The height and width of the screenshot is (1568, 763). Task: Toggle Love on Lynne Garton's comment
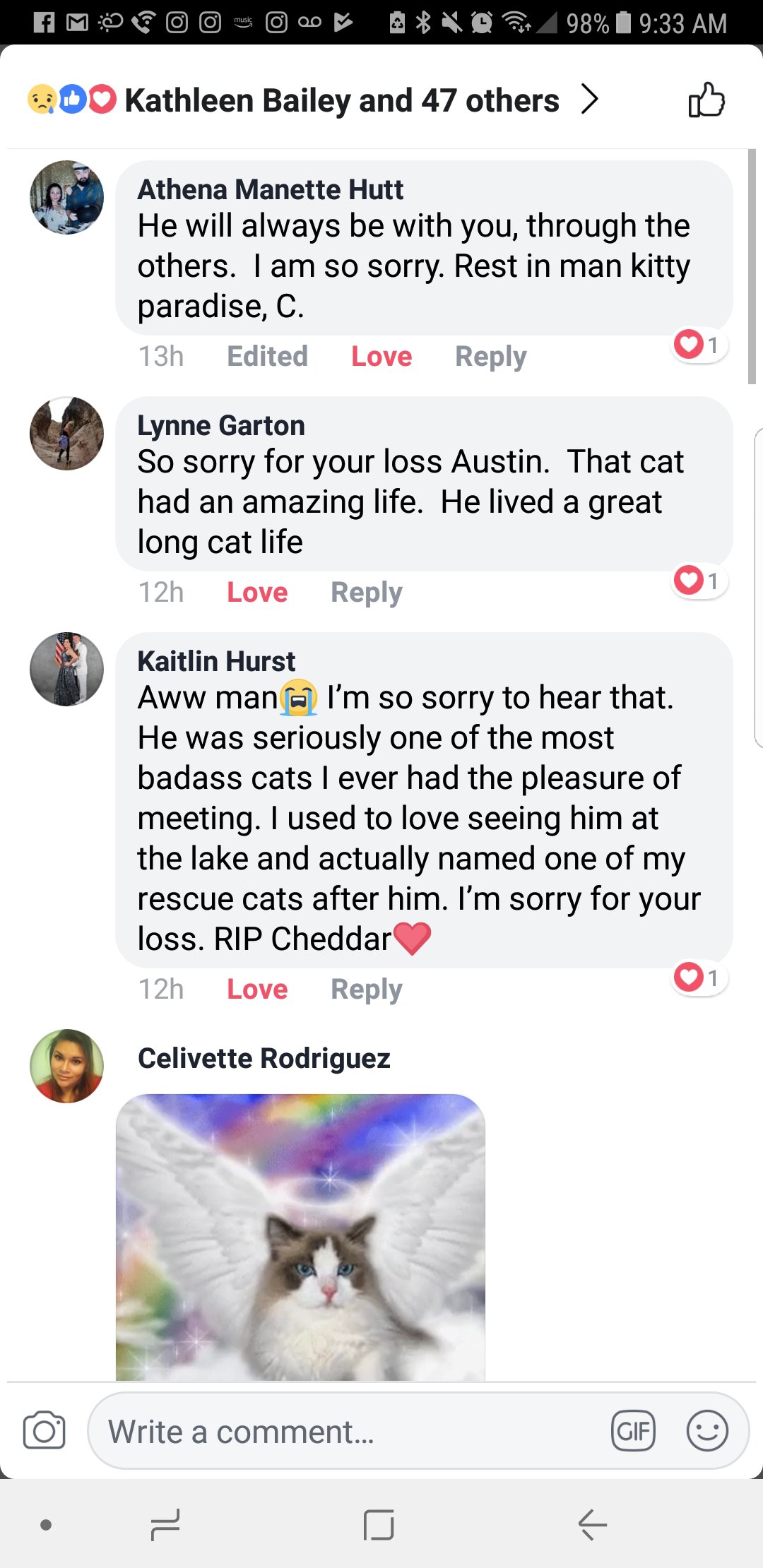pos(257,593)
